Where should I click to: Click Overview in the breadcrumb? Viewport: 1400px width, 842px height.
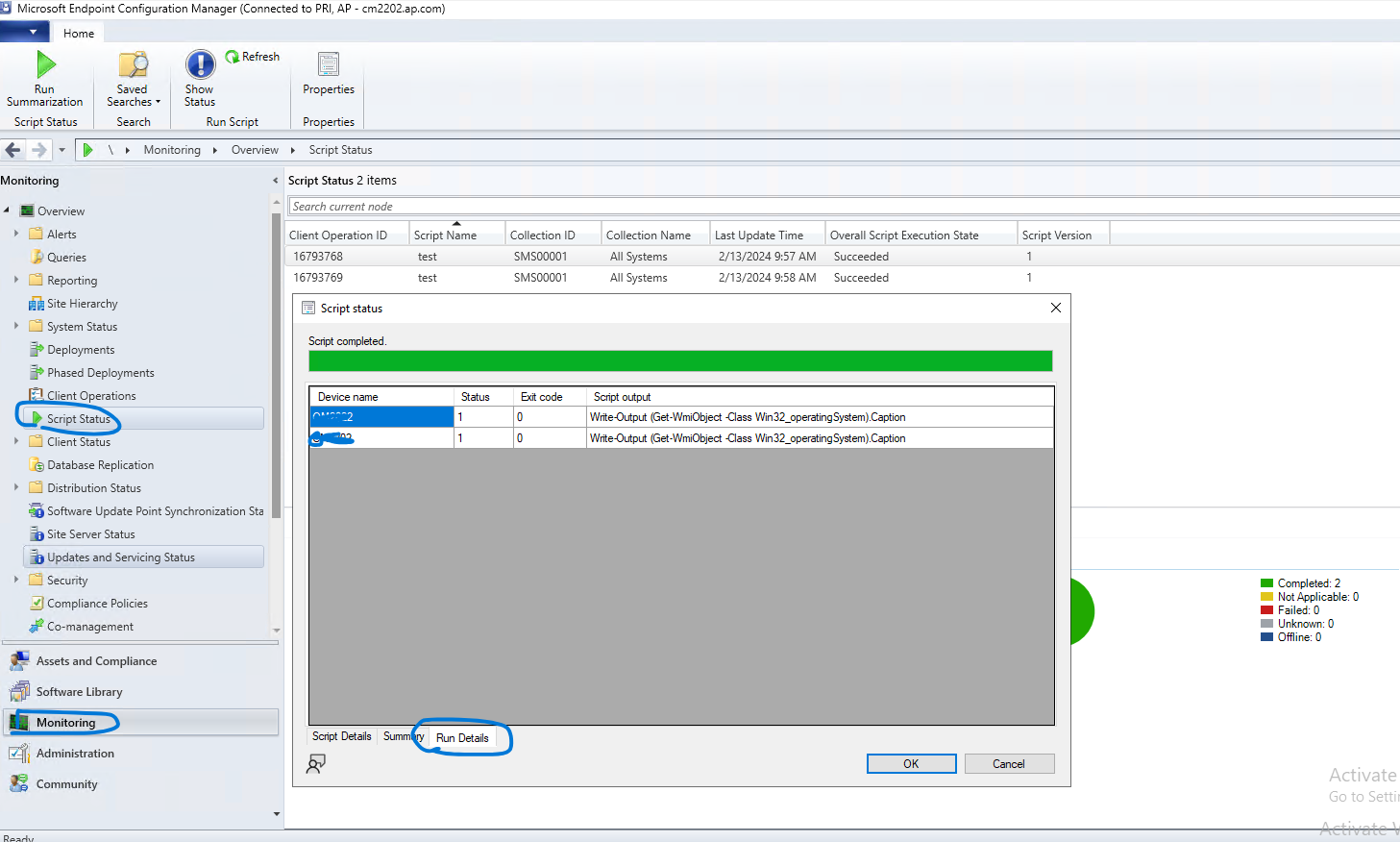click(x=255, y=150)
